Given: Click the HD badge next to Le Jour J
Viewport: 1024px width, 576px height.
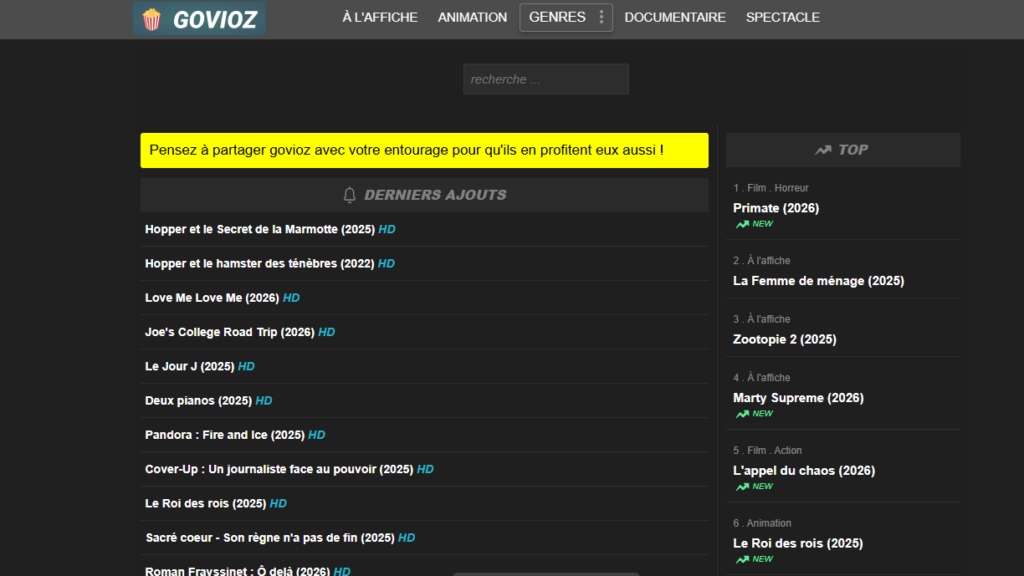Looking at the screenshot, I should pyautogui.click(x=246, y=366).
